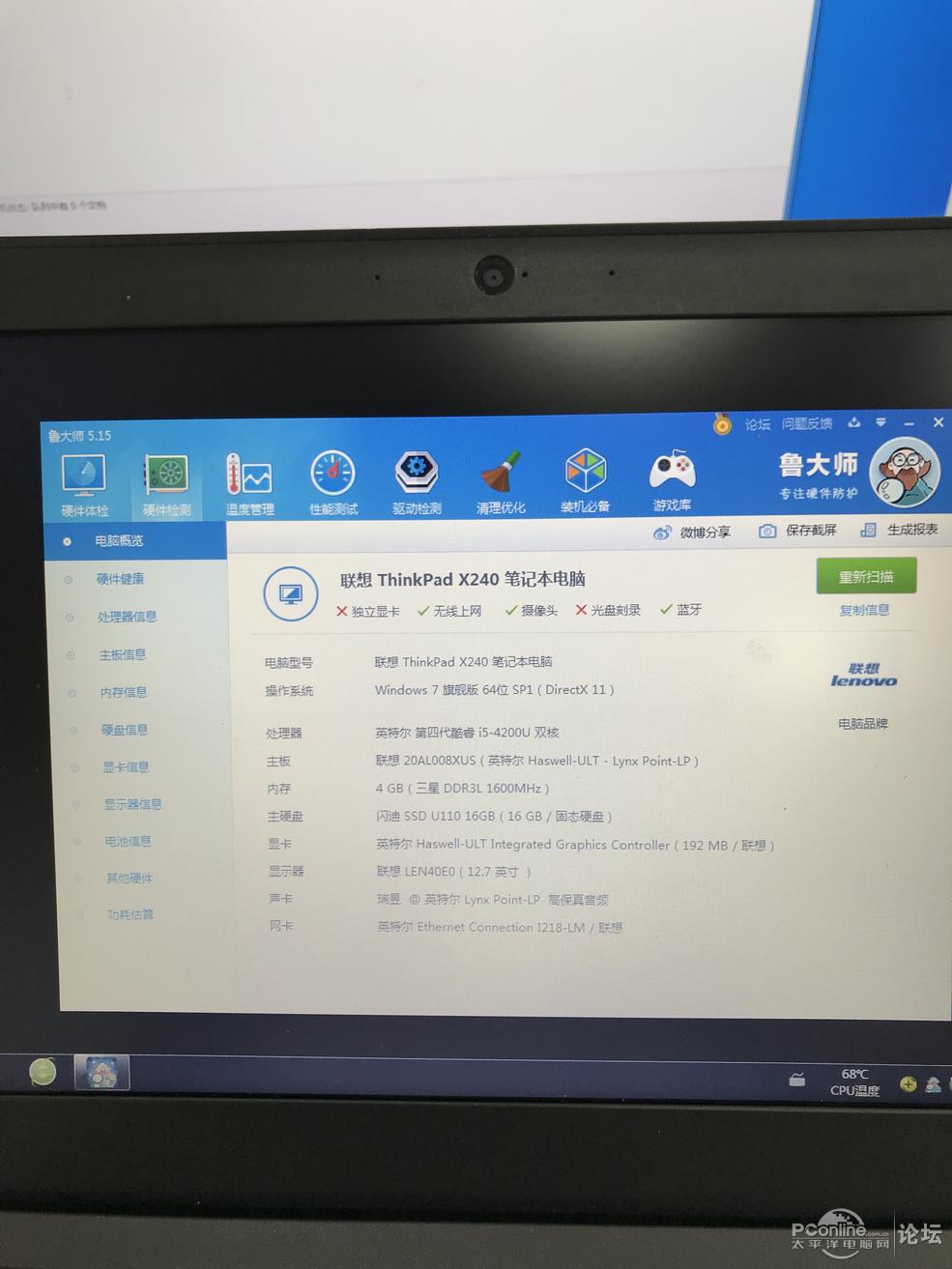Click the 联想 20AL008XUS motherboard value
The width and height of the screenshot is (952, 1269).
tap(536, 761)
